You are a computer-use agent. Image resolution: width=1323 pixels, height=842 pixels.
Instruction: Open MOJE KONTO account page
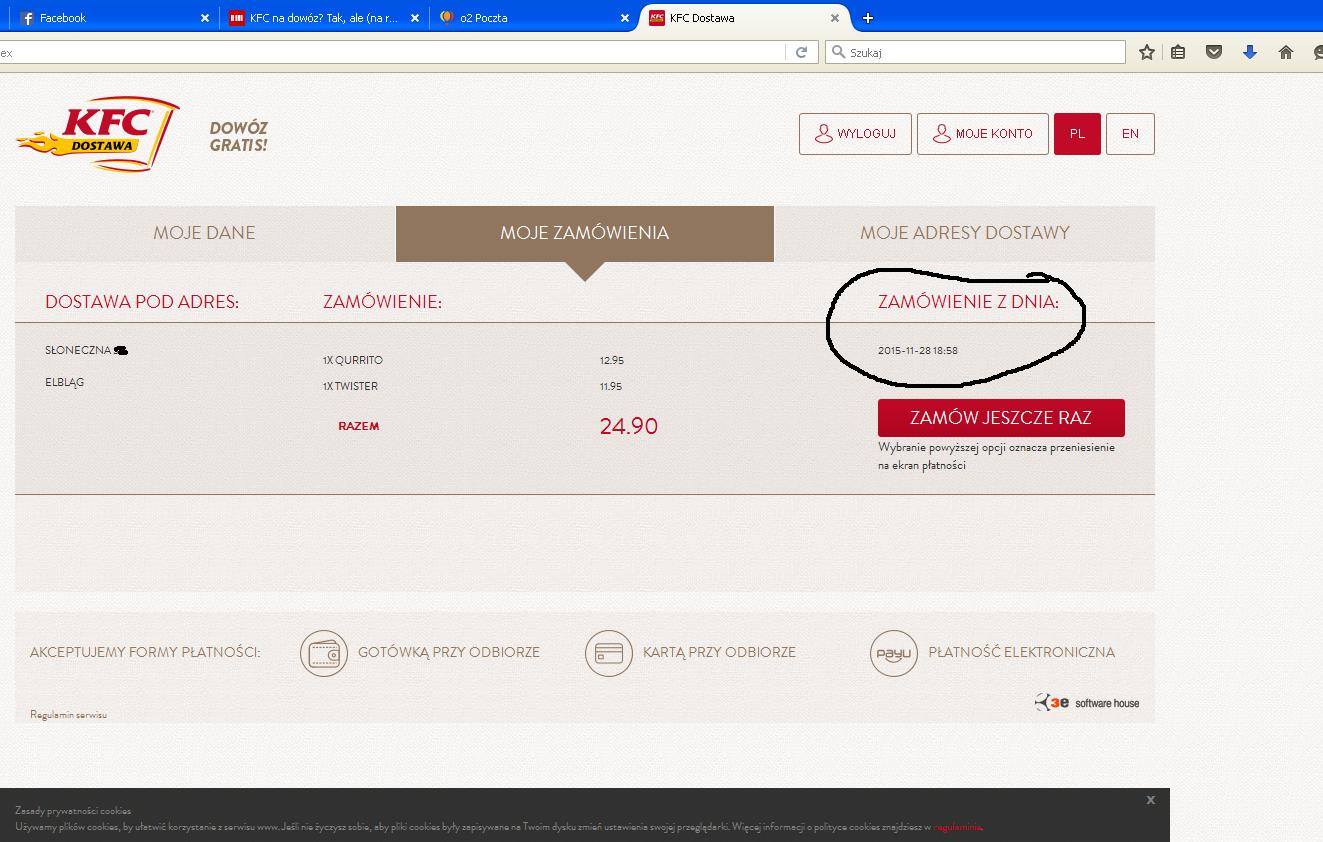tap(982, 134)
